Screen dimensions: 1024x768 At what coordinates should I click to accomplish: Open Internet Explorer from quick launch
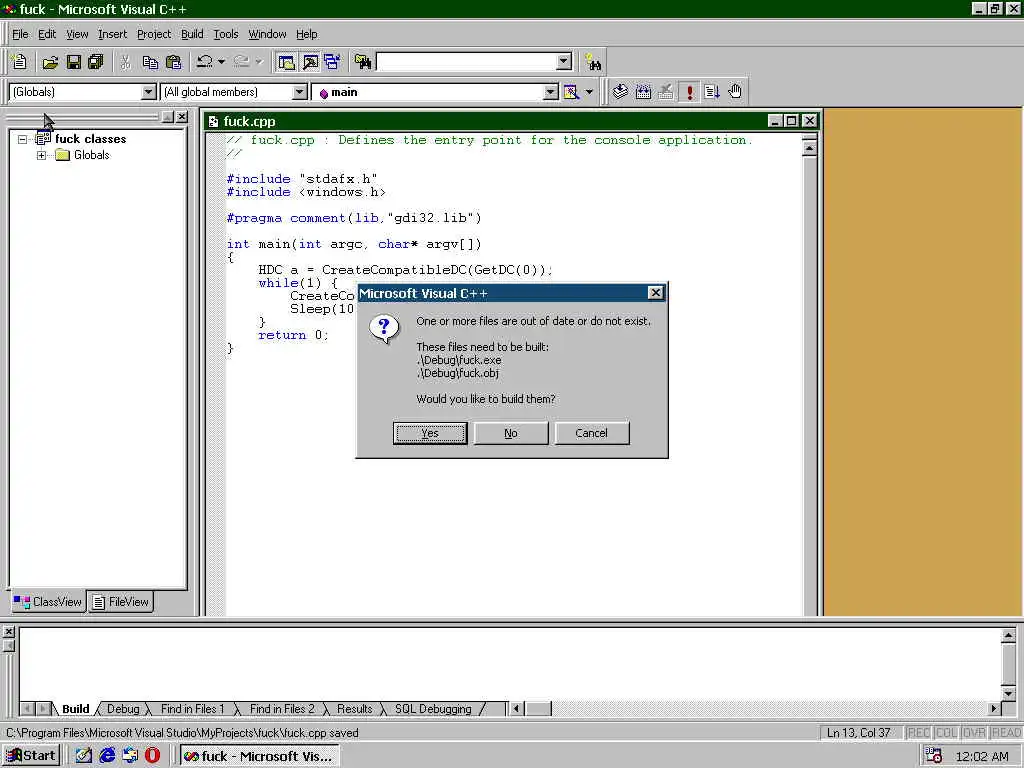point(107,756)
